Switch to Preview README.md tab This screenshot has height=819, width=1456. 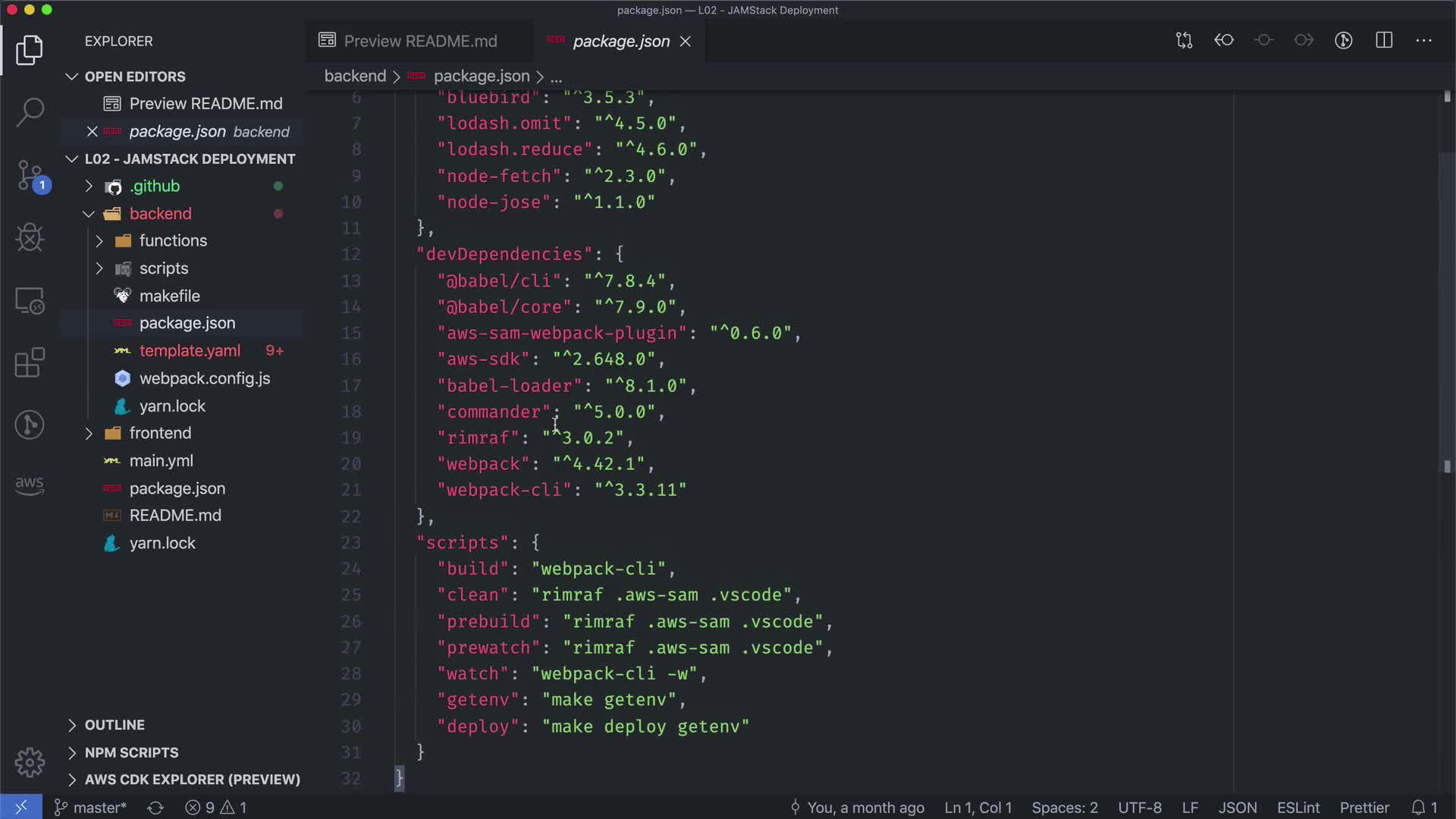point(419,42)
